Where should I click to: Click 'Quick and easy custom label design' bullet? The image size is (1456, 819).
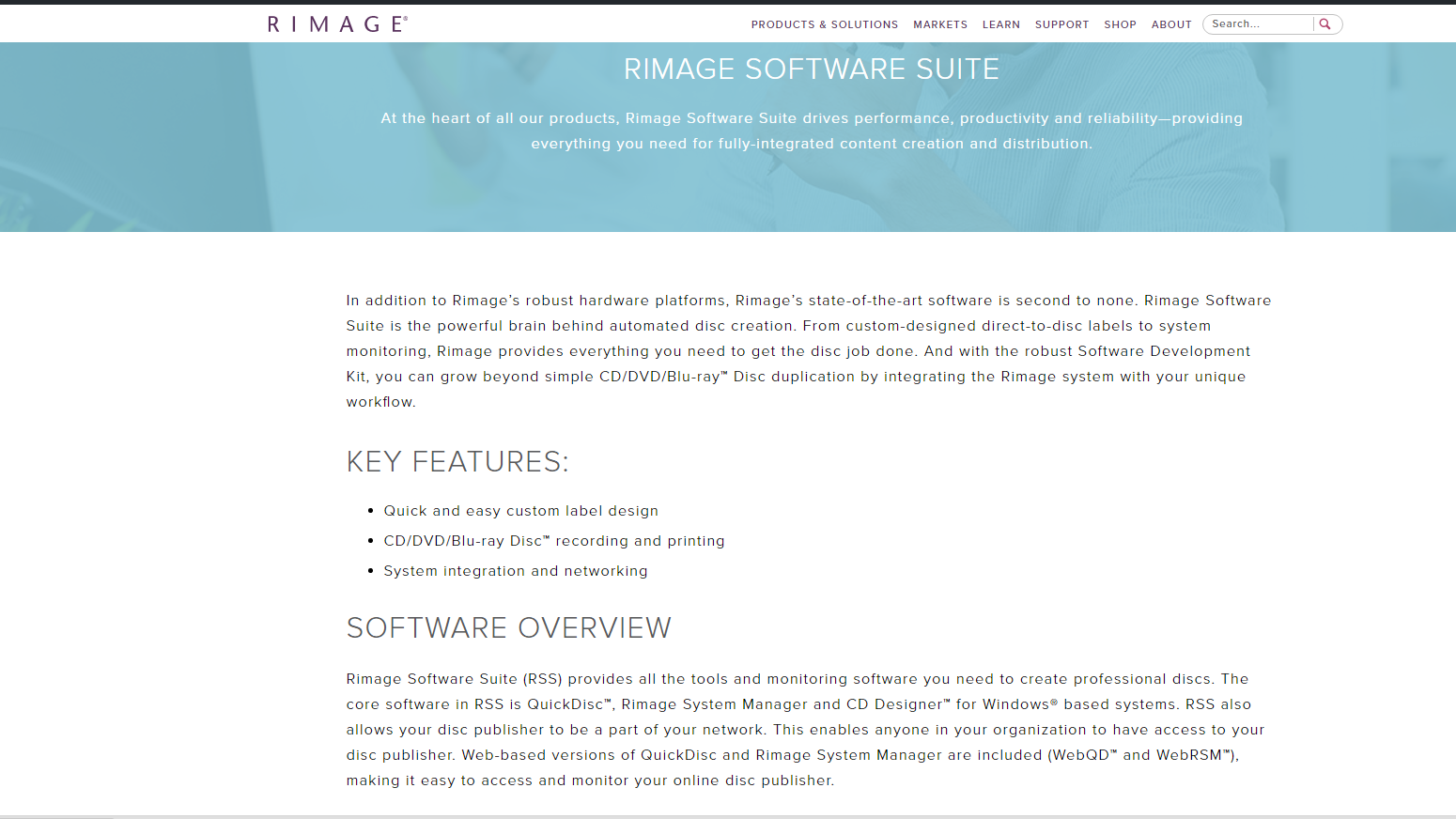pos(521,511)
